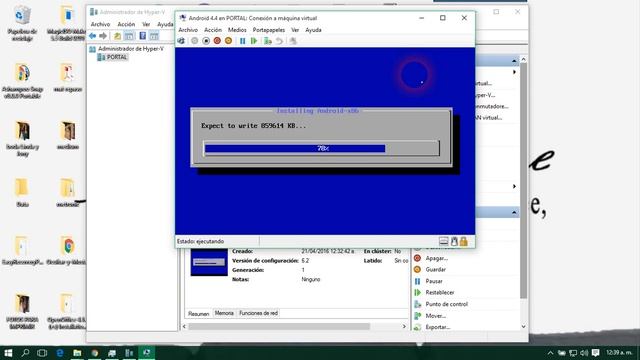Click Actions pane scrollbar up arrow

click(524, 60)
